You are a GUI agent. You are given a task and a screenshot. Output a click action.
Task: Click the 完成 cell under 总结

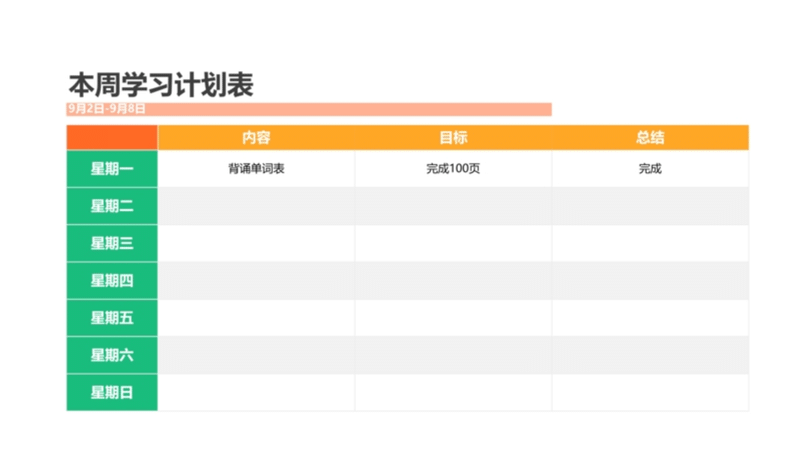[650, 169]
